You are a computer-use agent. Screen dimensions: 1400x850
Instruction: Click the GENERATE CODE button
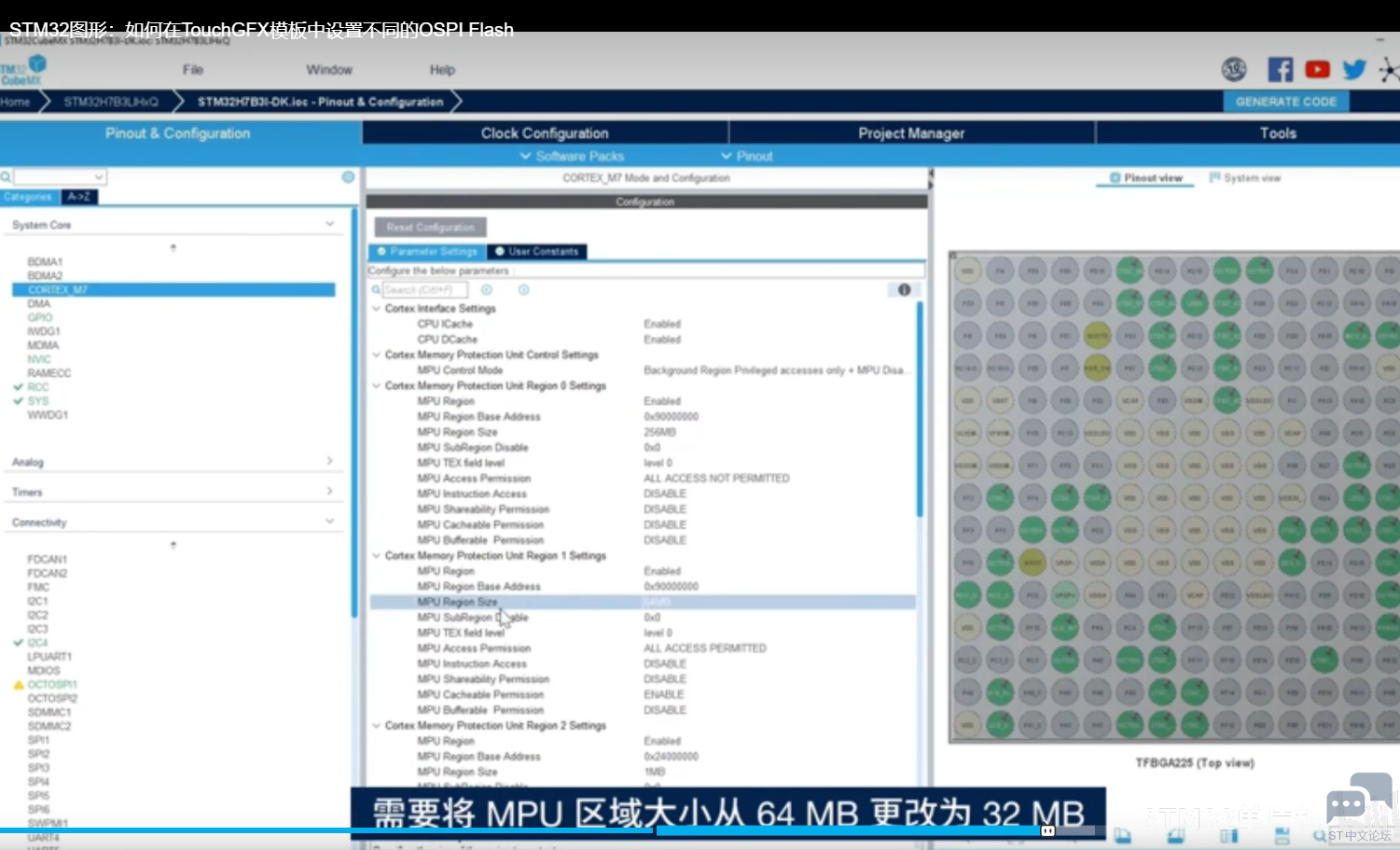[x=1286, y=102]
